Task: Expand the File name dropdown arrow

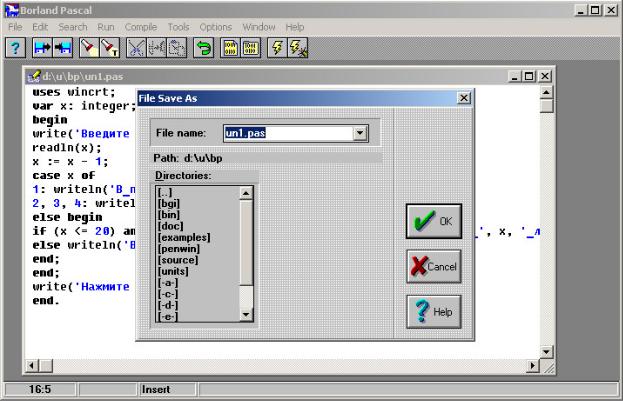Action: pos(360,133)
